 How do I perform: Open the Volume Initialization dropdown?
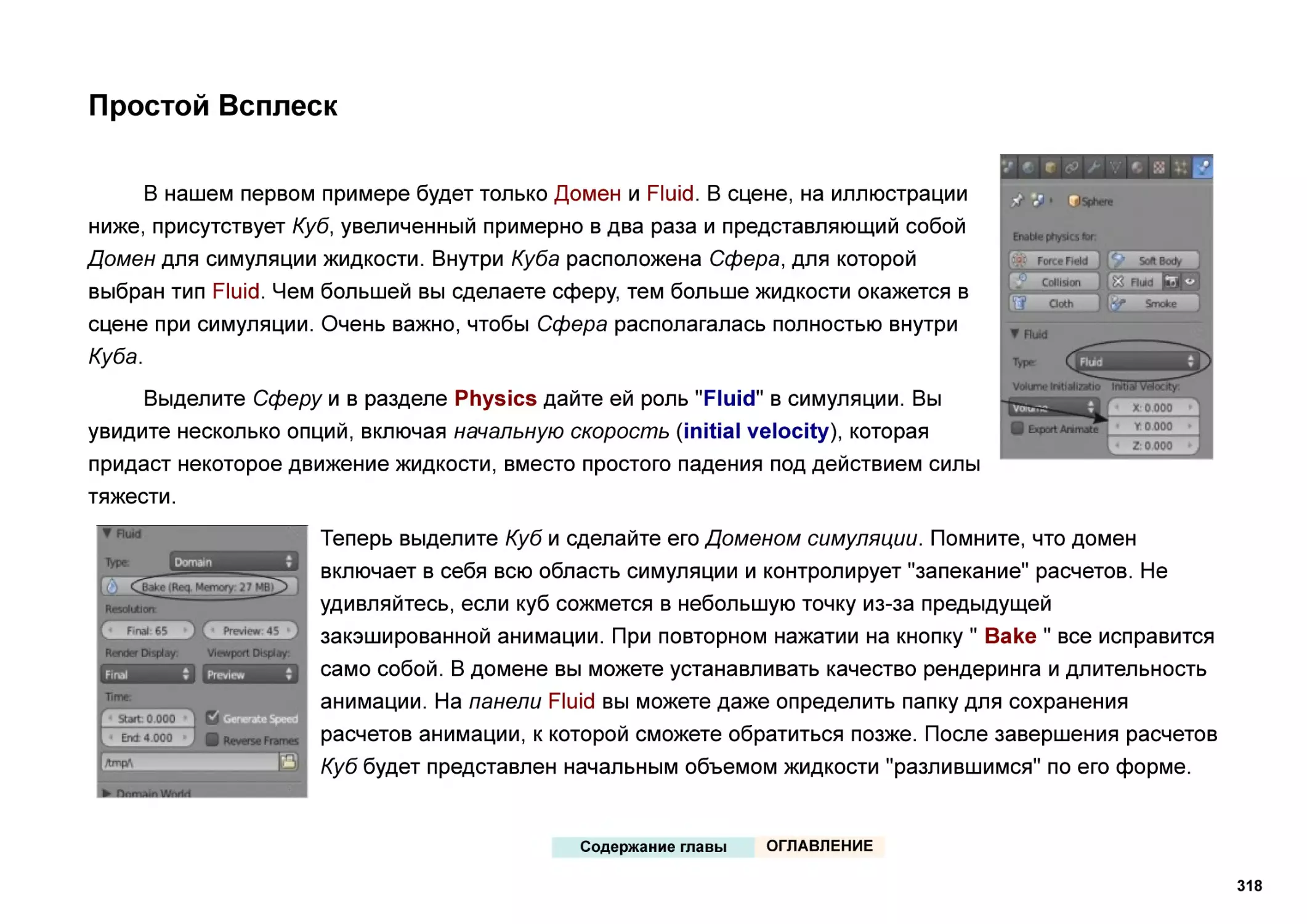(1054, 407)
